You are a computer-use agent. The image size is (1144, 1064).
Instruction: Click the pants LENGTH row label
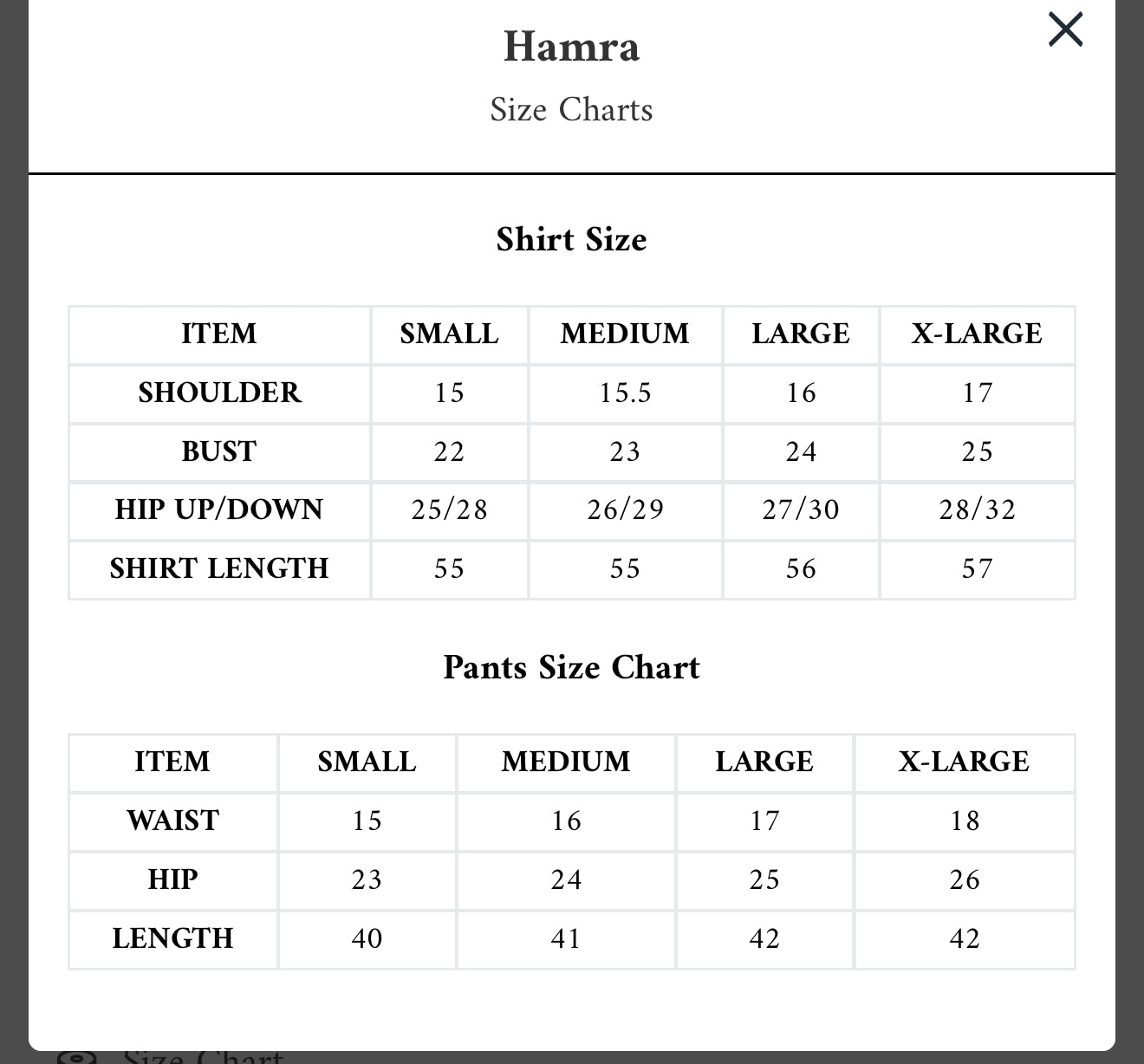(173, 938)
